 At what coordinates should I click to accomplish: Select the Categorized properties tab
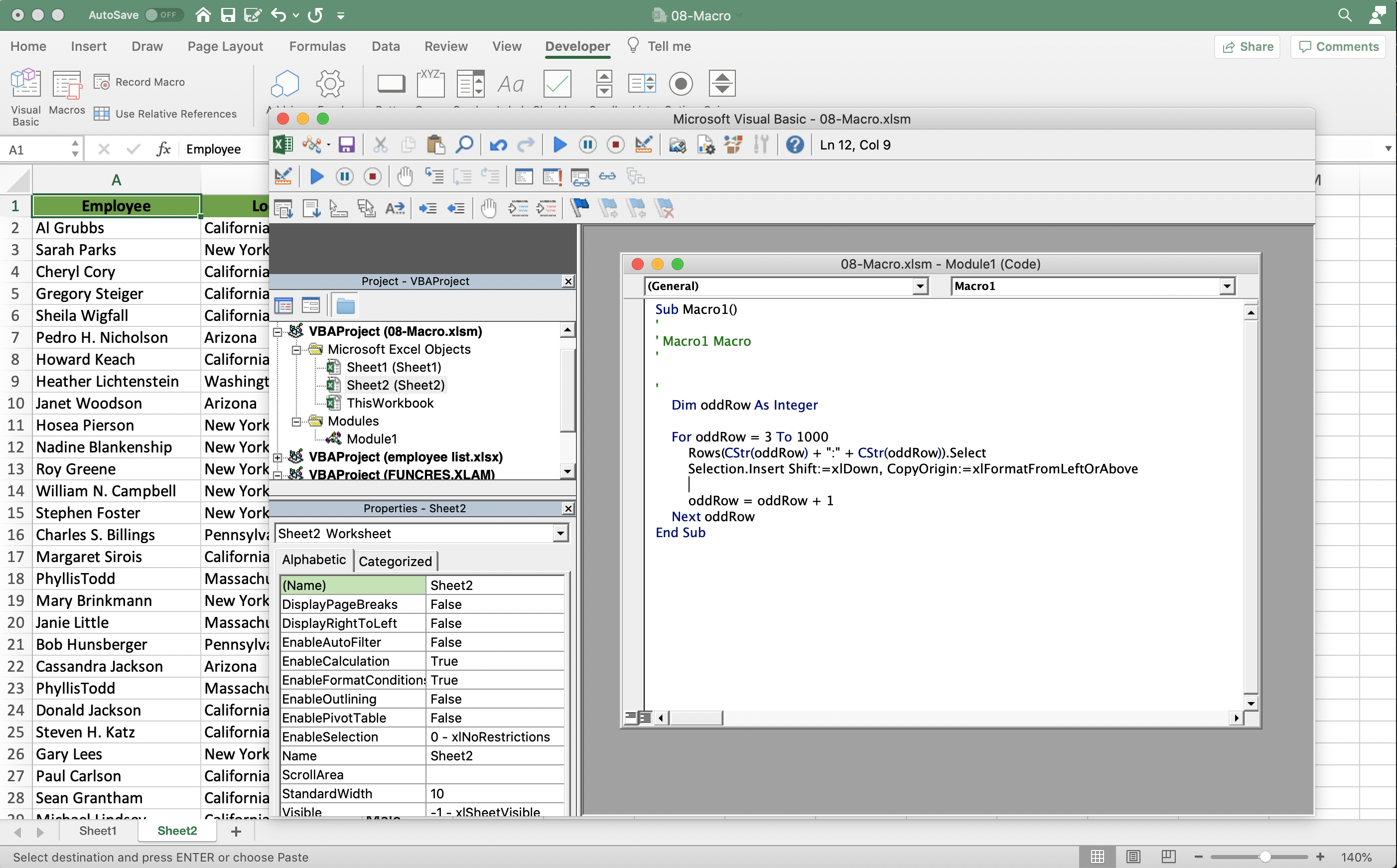[x=395, y=561]
